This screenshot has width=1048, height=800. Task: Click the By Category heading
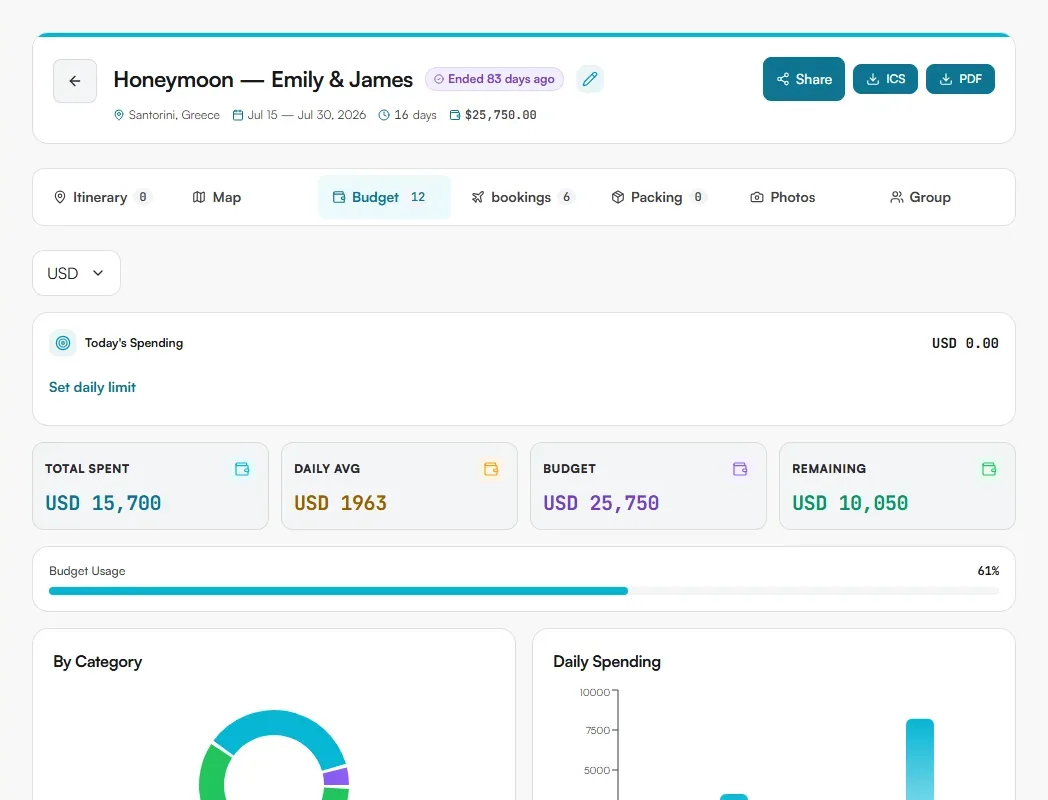point(98,662)
